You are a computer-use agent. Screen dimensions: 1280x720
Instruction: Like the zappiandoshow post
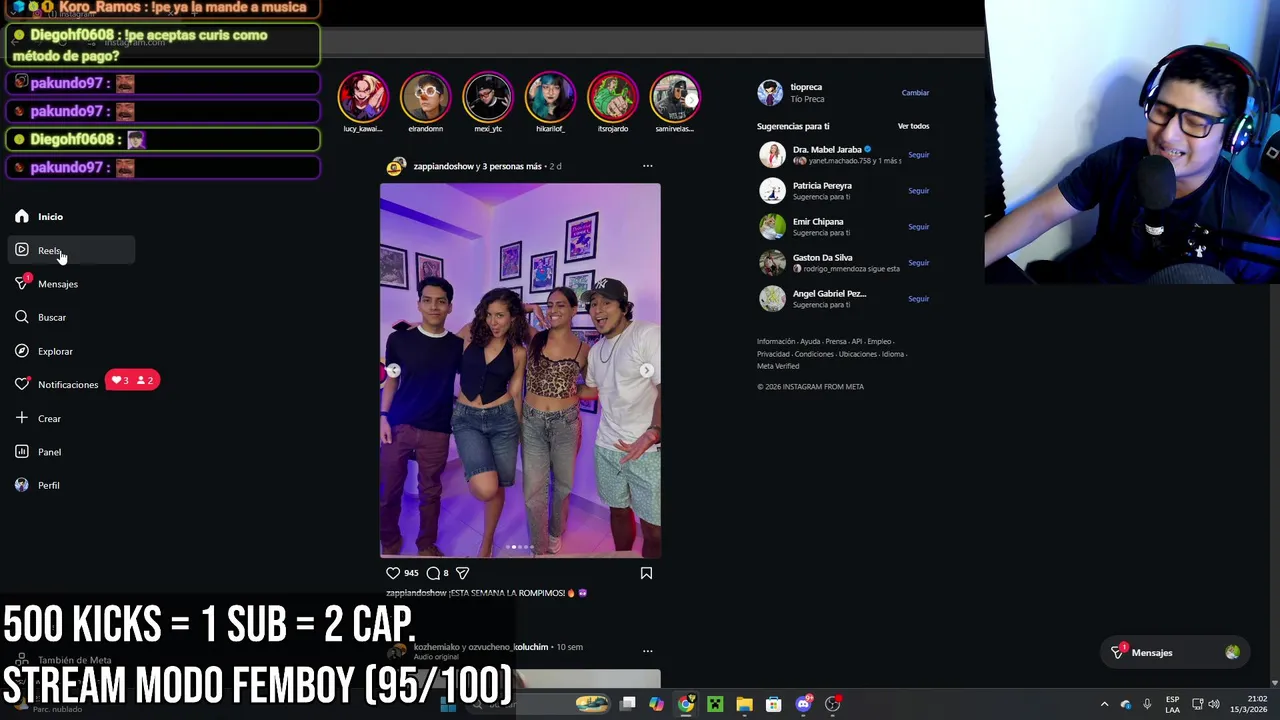(393, 573)
